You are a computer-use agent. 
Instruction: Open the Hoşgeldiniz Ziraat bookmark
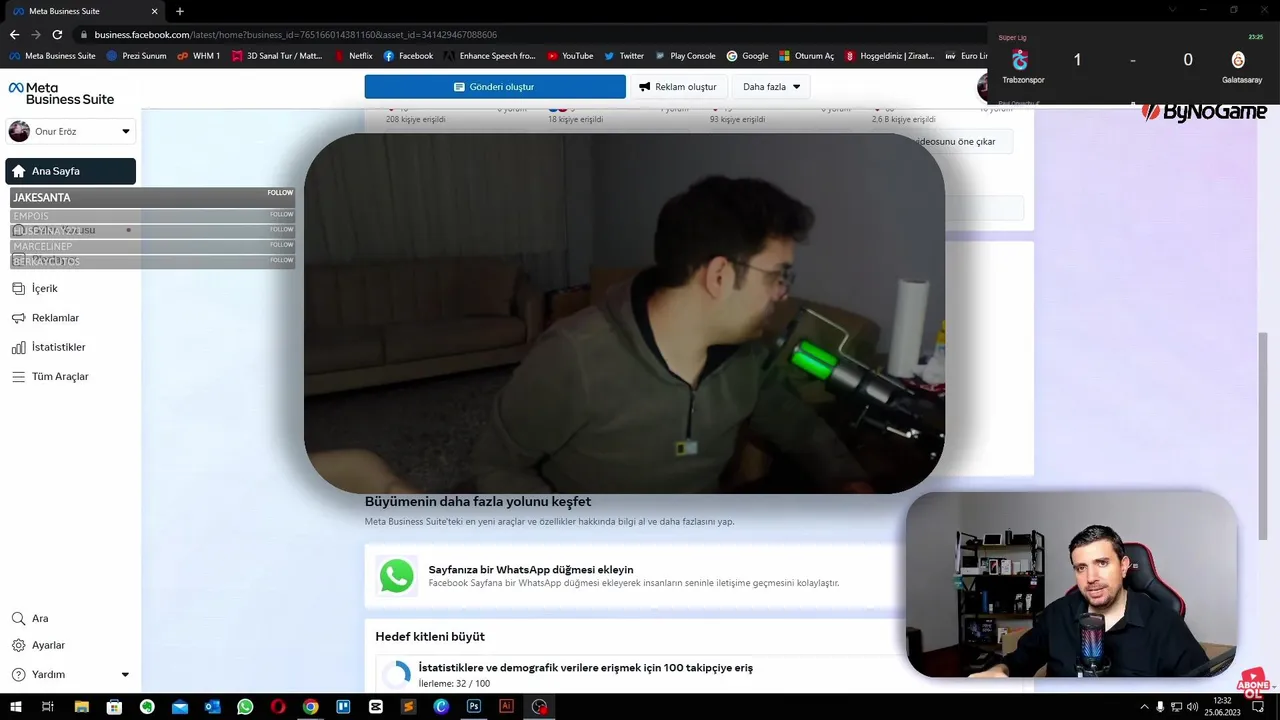[x=889, y=56]
